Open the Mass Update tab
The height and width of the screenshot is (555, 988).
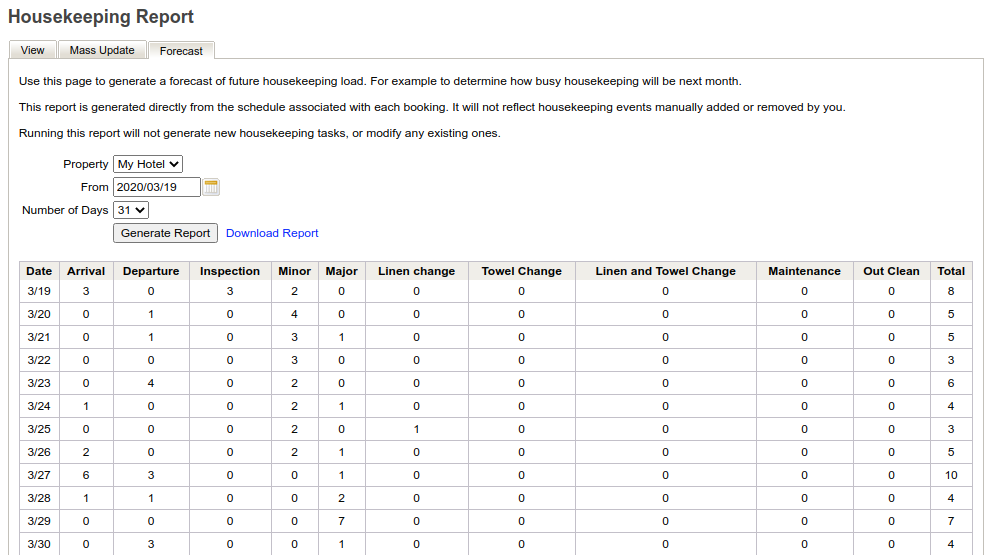(x=102, y=50)
